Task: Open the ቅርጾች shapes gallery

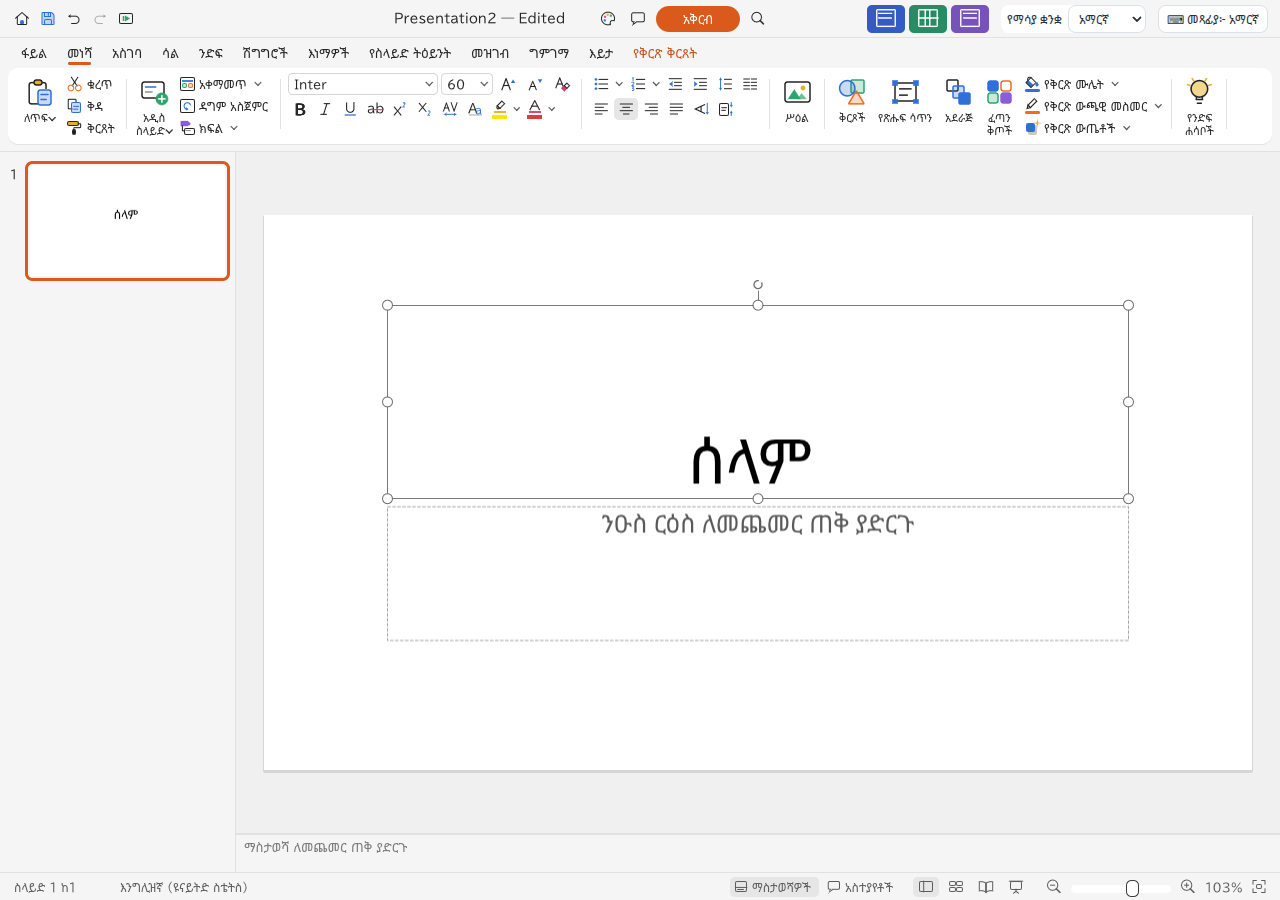Action: (x=852, y=102)
